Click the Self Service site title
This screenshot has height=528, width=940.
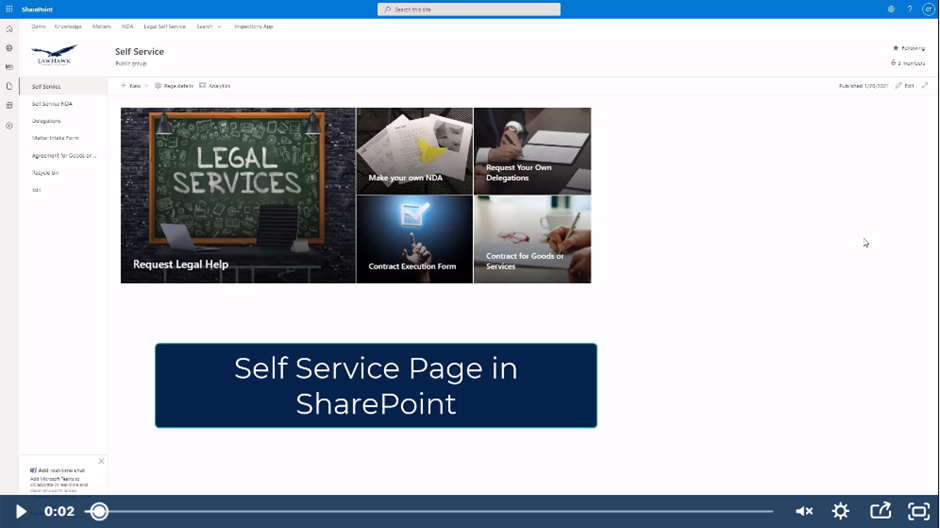pos(139,52)
